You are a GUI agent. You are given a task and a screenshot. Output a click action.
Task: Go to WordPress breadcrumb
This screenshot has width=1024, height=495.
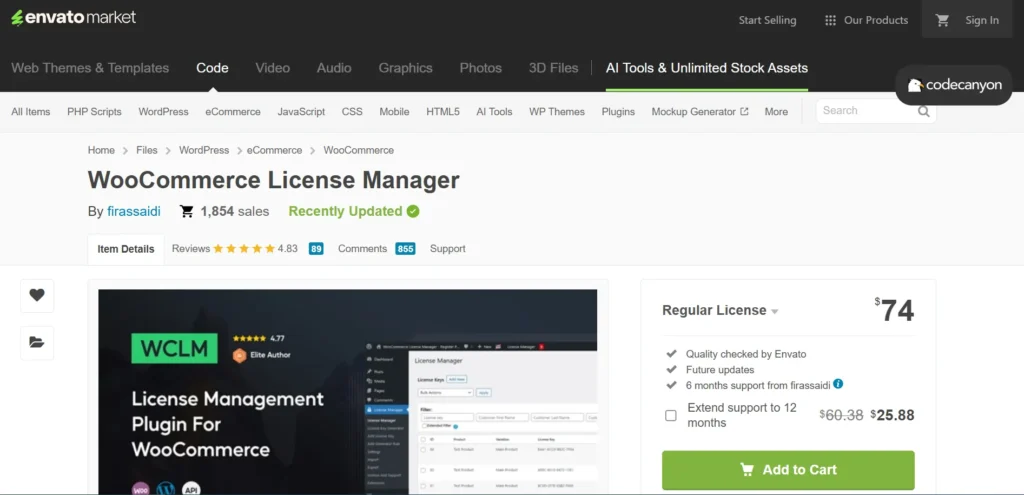click(x=204, y=150)
